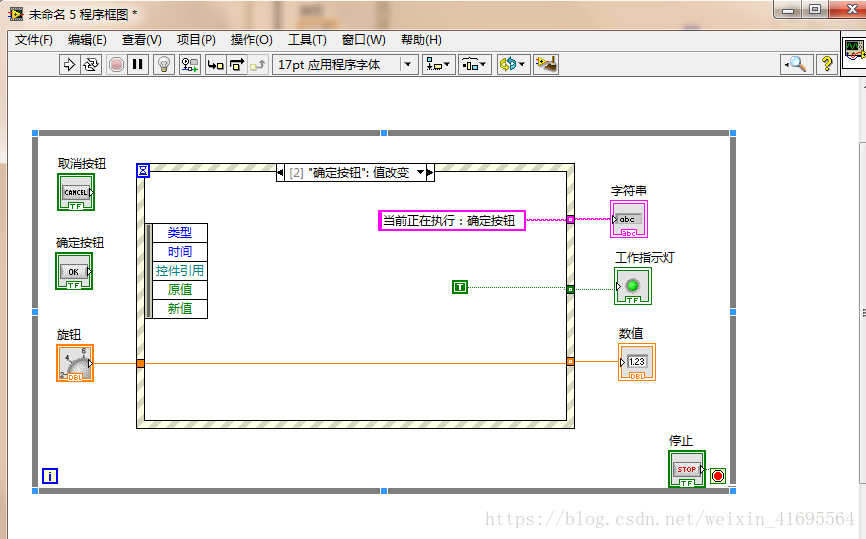
Task: Click the Run Continuously button
Action: point(91,64)
